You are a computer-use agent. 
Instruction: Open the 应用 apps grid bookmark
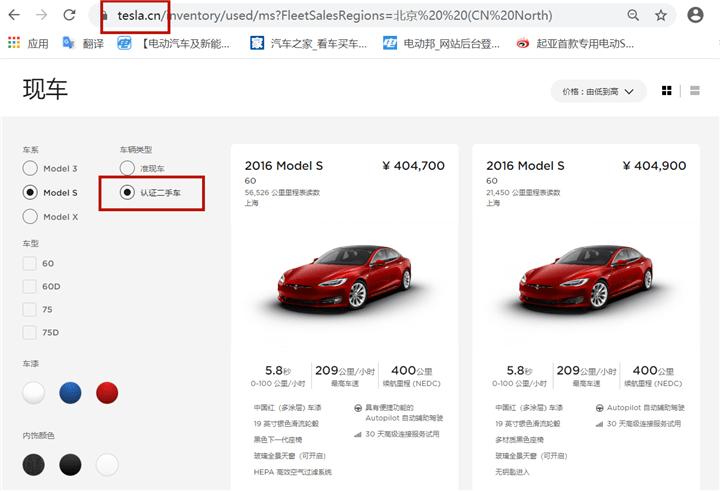point(28,44)
